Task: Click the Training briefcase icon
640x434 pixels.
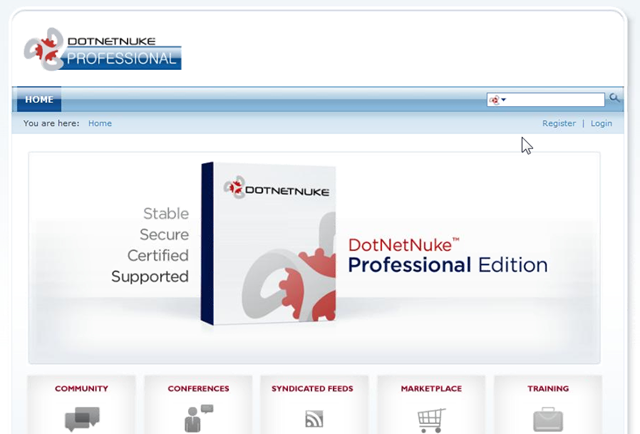Action: 548,419
